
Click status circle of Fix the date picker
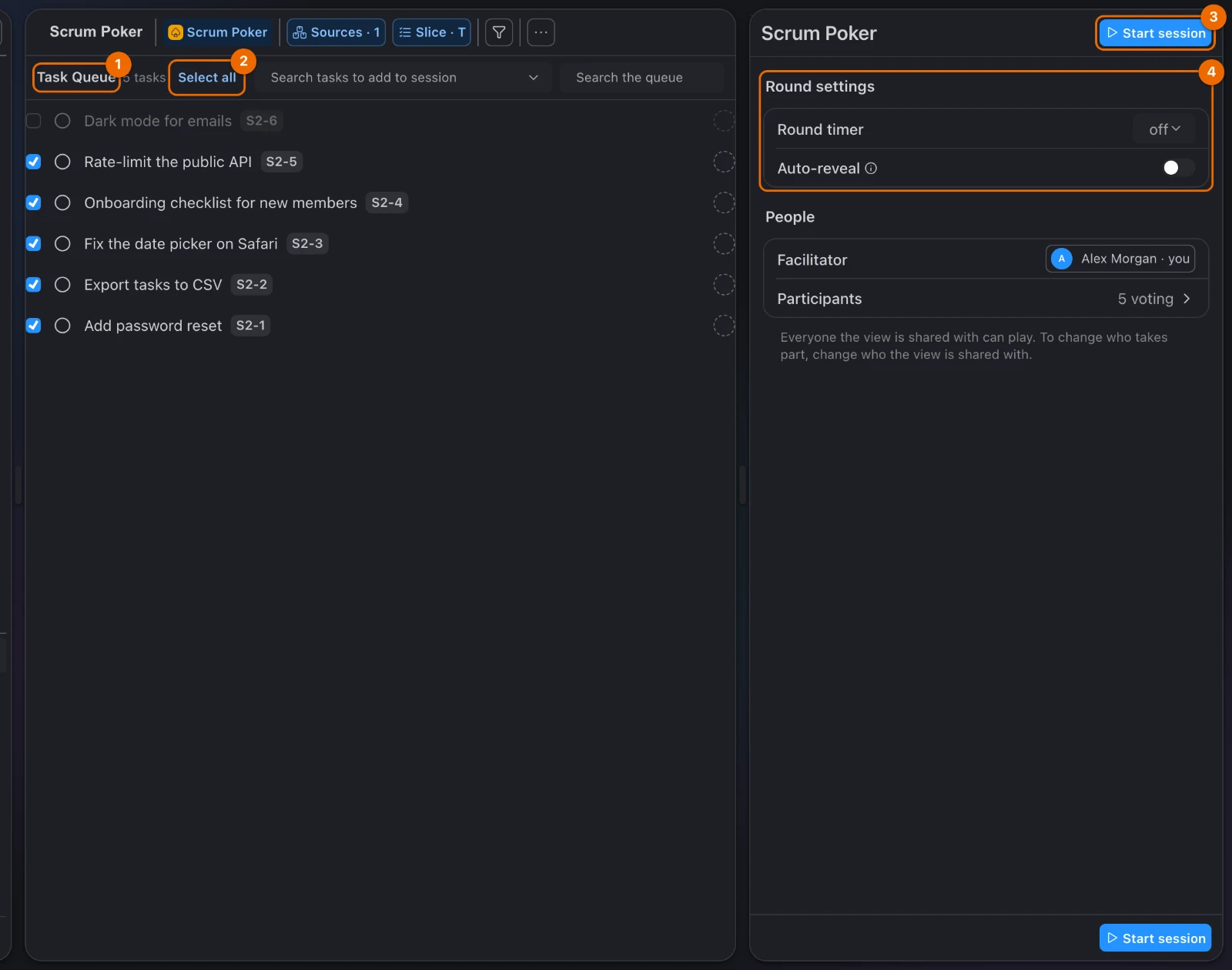click(63, 243)
